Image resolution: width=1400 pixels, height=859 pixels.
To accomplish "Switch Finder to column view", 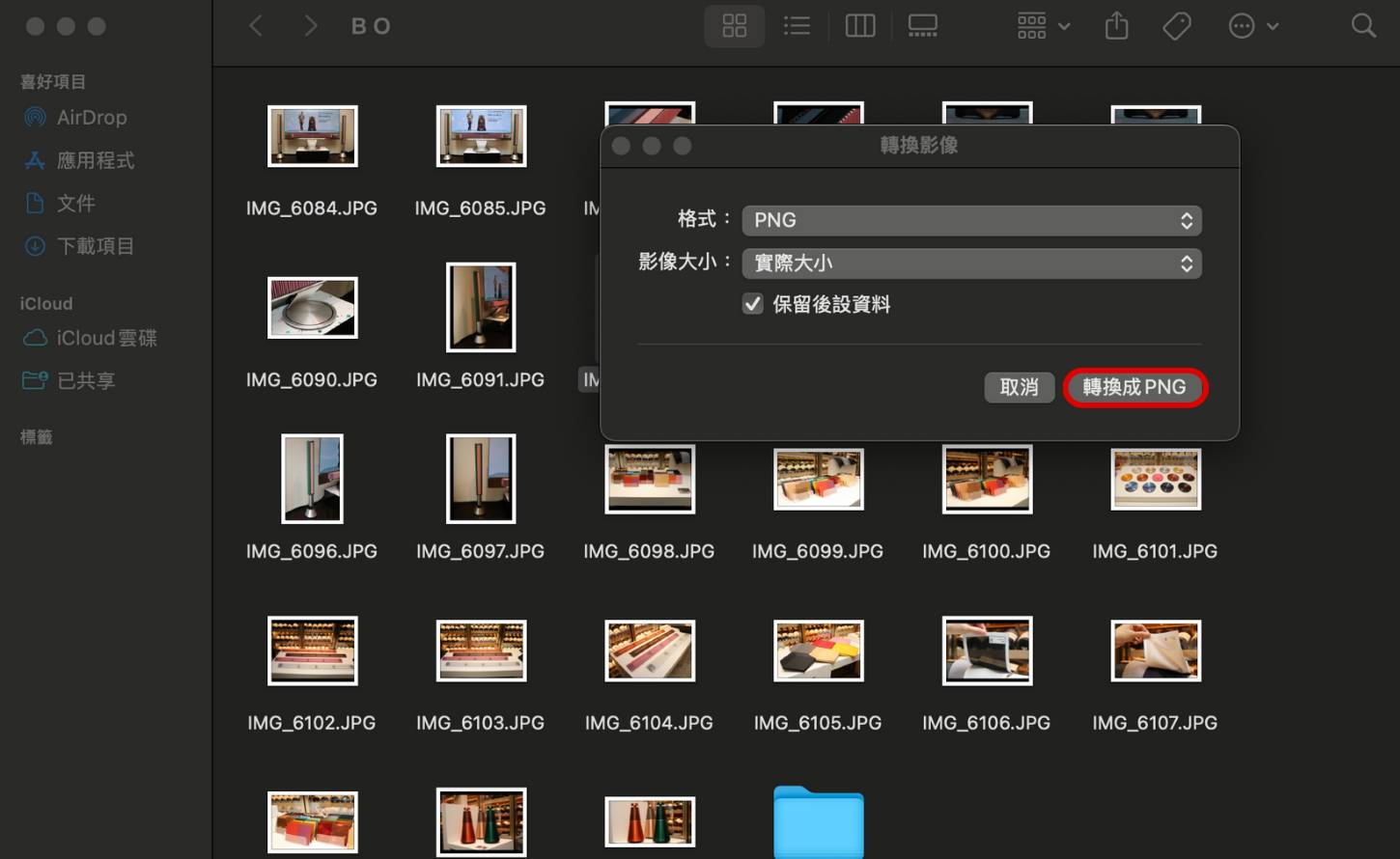I will pyautogui.click(x=860, y=26).
